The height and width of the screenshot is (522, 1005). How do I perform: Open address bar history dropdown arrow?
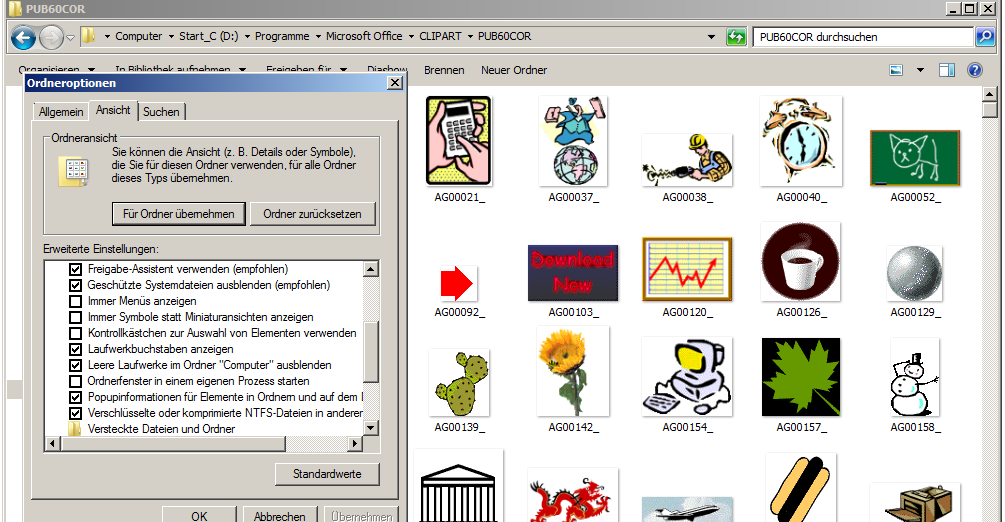[711, 37]
